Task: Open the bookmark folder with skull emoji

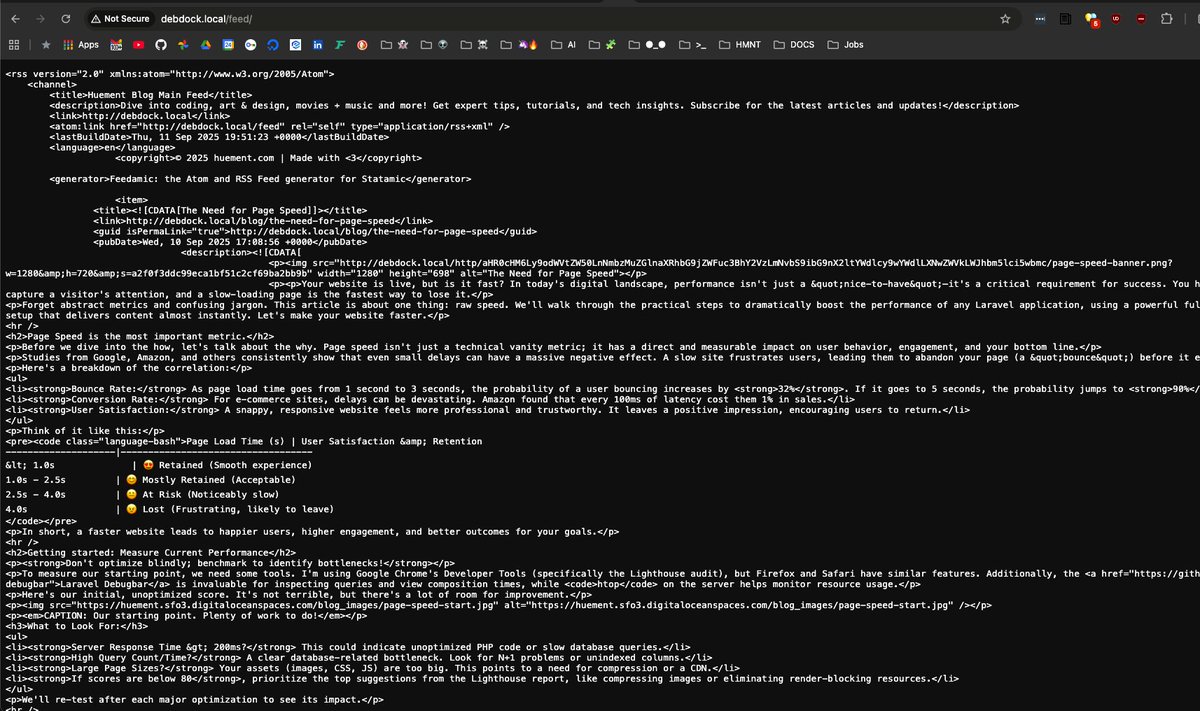Action: (x=474, y=45)
